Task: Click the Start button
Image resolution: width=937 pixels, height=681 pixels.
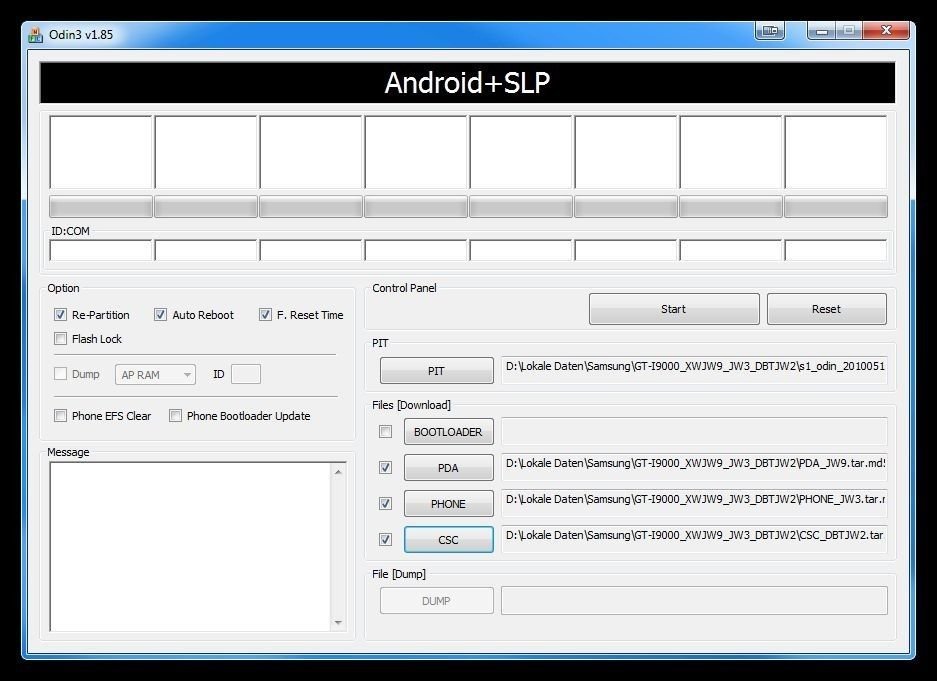Action: click(674, 309)
